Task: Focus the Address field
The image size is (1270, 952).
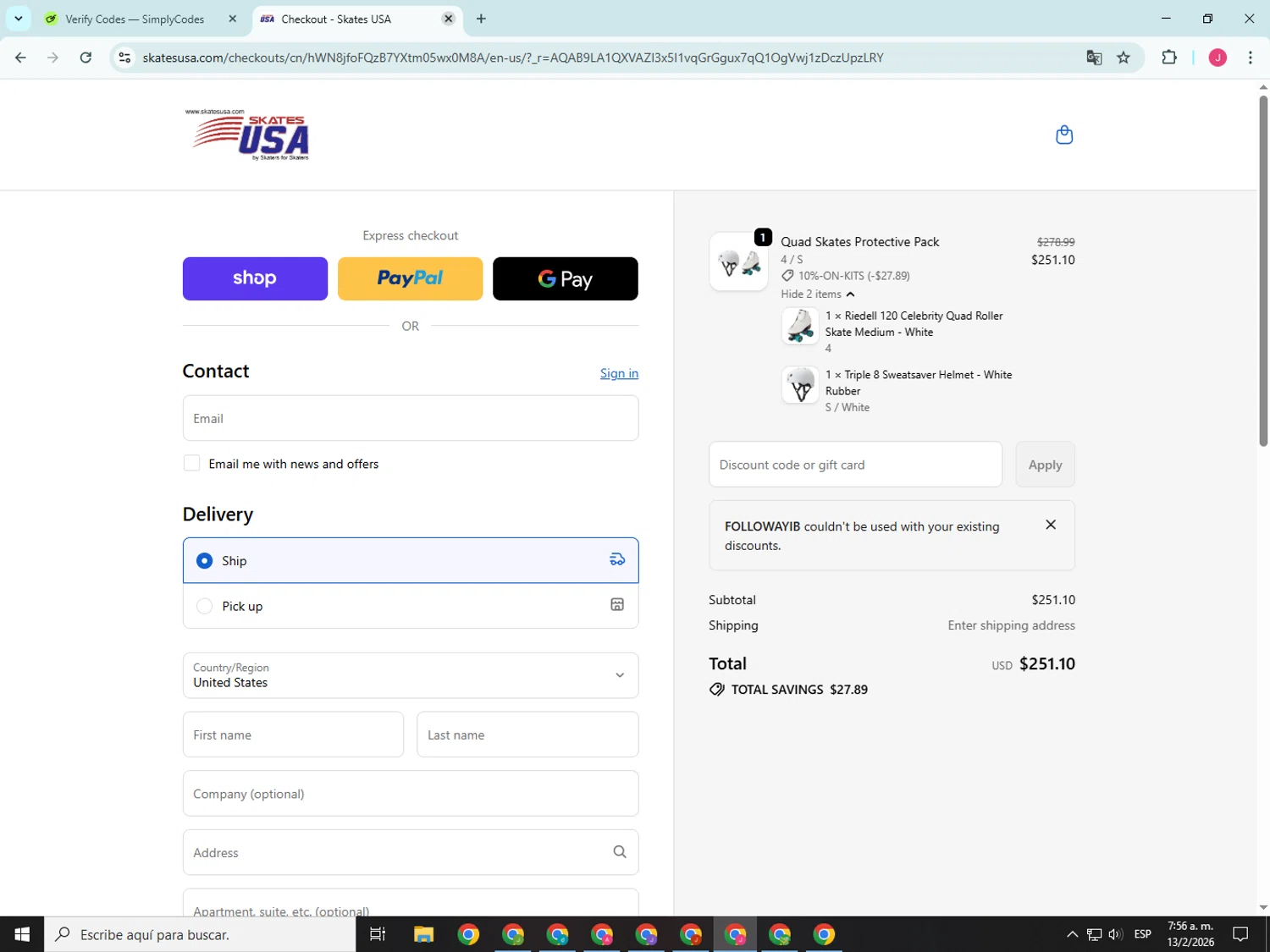Action: [411, 852]
